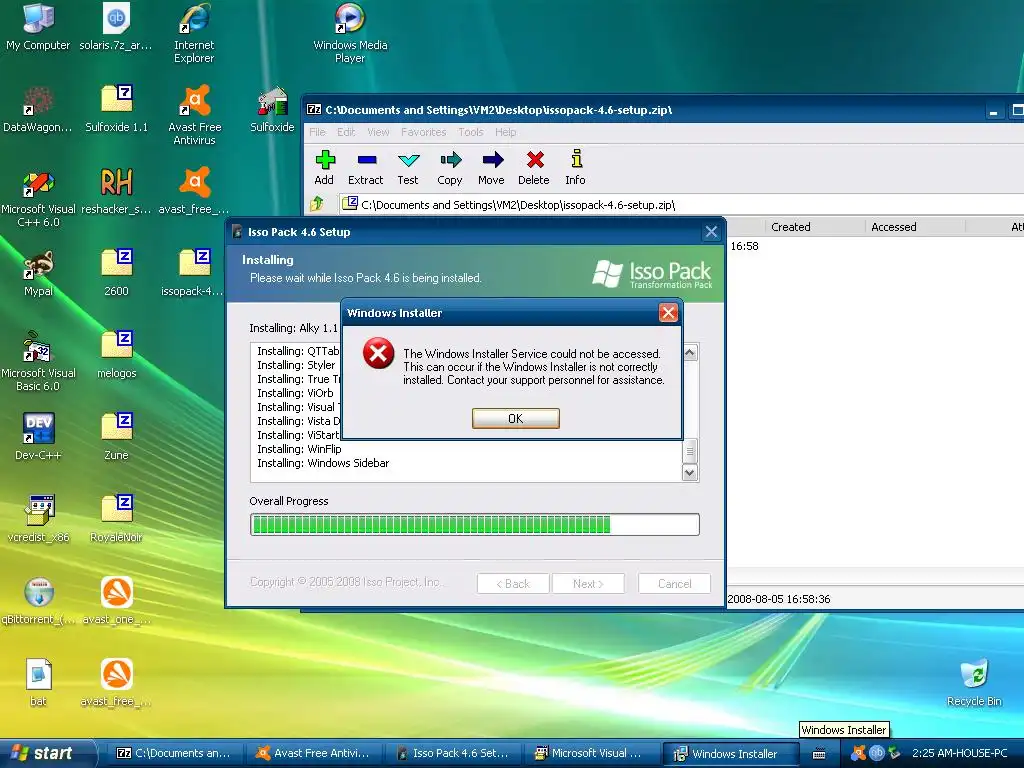Image resolution: width=1024 pixels, height=768 pixels.
Task: Click the Extract toolbar icon
Action: (x=366, y=168)
